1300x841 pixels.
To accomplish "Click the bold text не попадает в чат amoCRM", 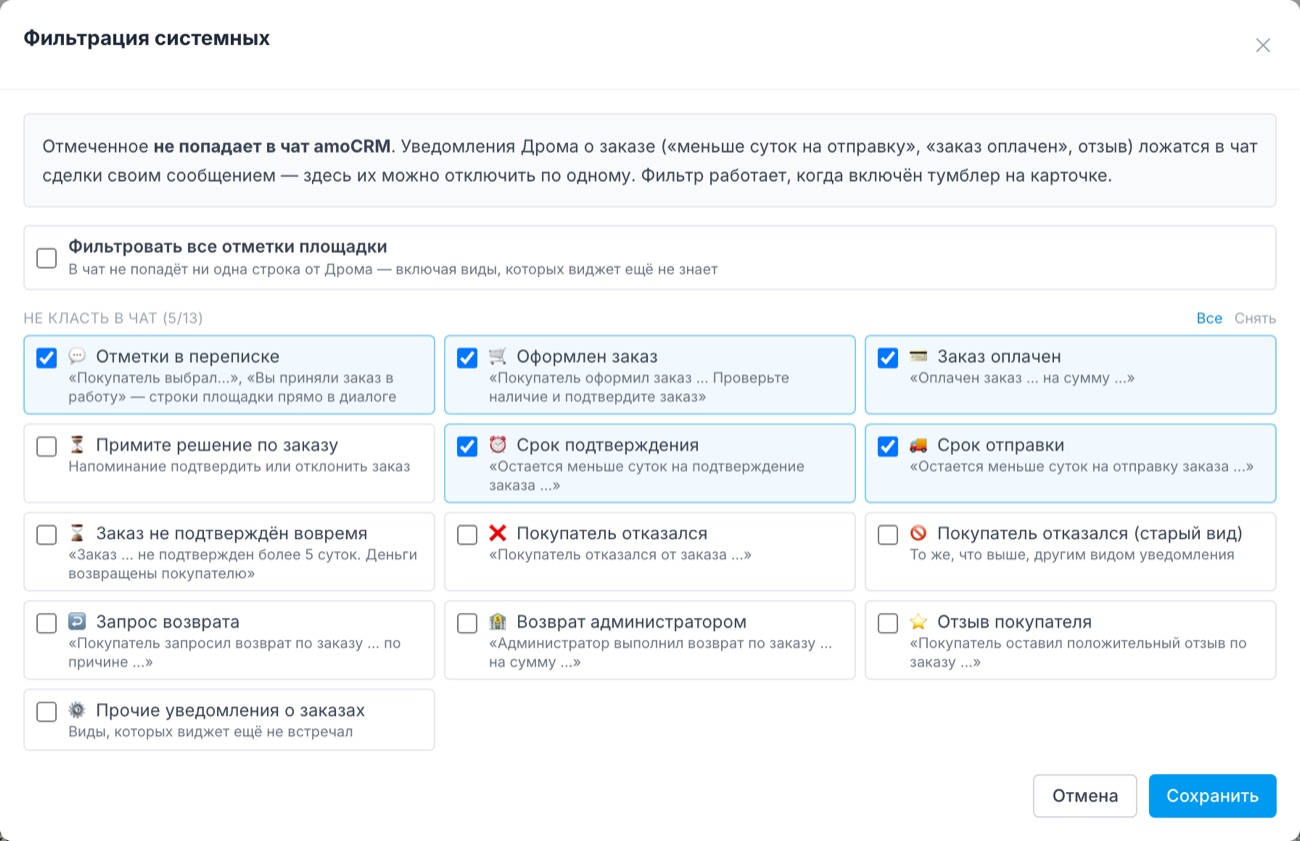I will pos(271,147).
